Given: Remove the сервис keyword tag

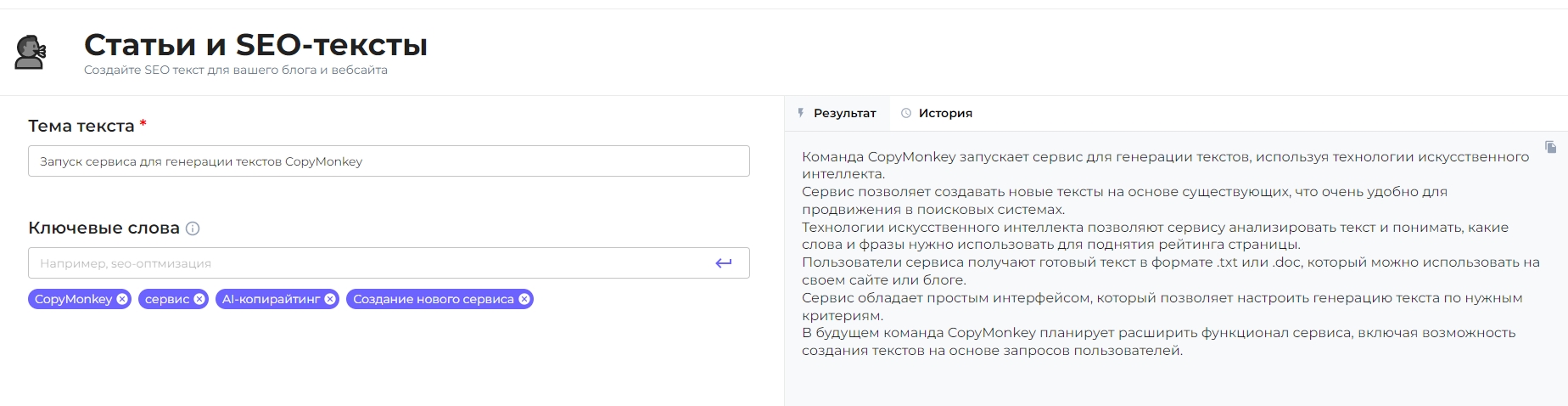Looking at the screenshot, I should [x=199, y=299].
